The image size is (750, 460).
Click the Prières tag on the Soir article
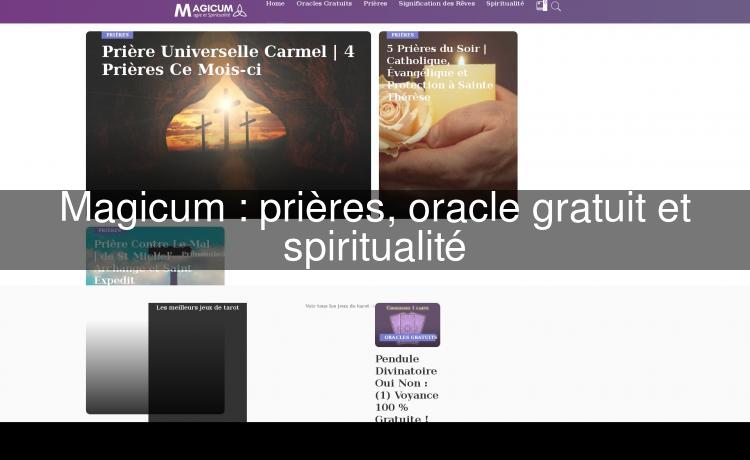tap(402, 35)
